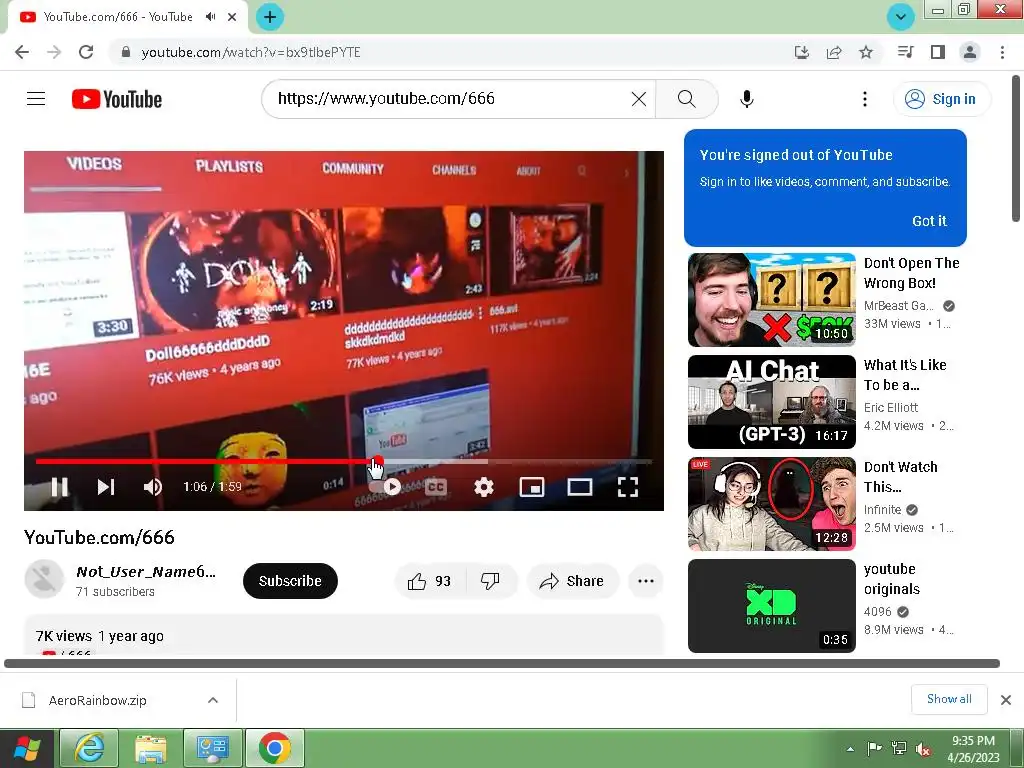
Task: Go back in Chrome
Action: pyautogui.click(x=22, y=52)
